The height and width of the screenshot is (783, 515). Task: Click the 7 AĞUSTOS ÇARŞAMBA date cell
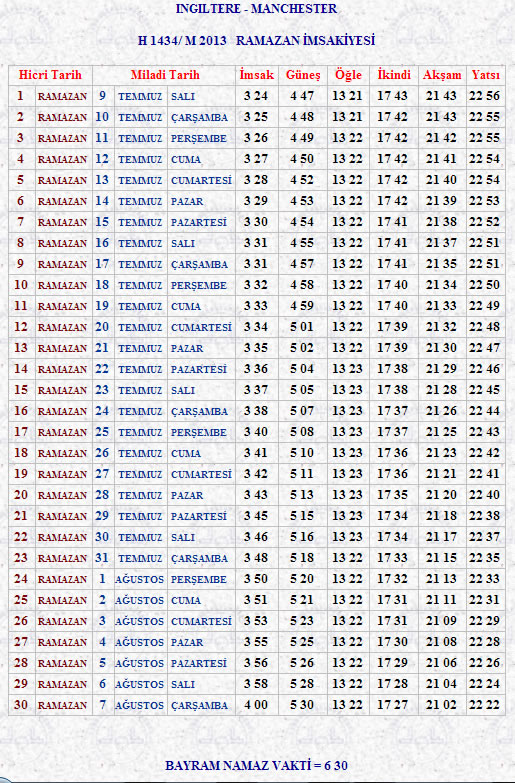[x=163, y=705]
